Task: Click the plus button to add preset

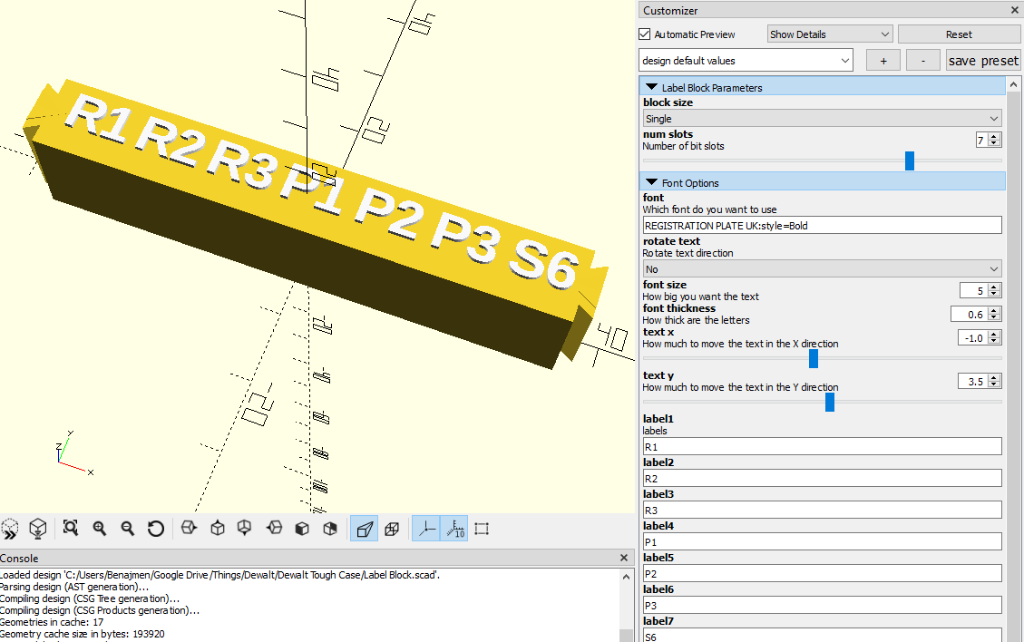Action: 883,61
